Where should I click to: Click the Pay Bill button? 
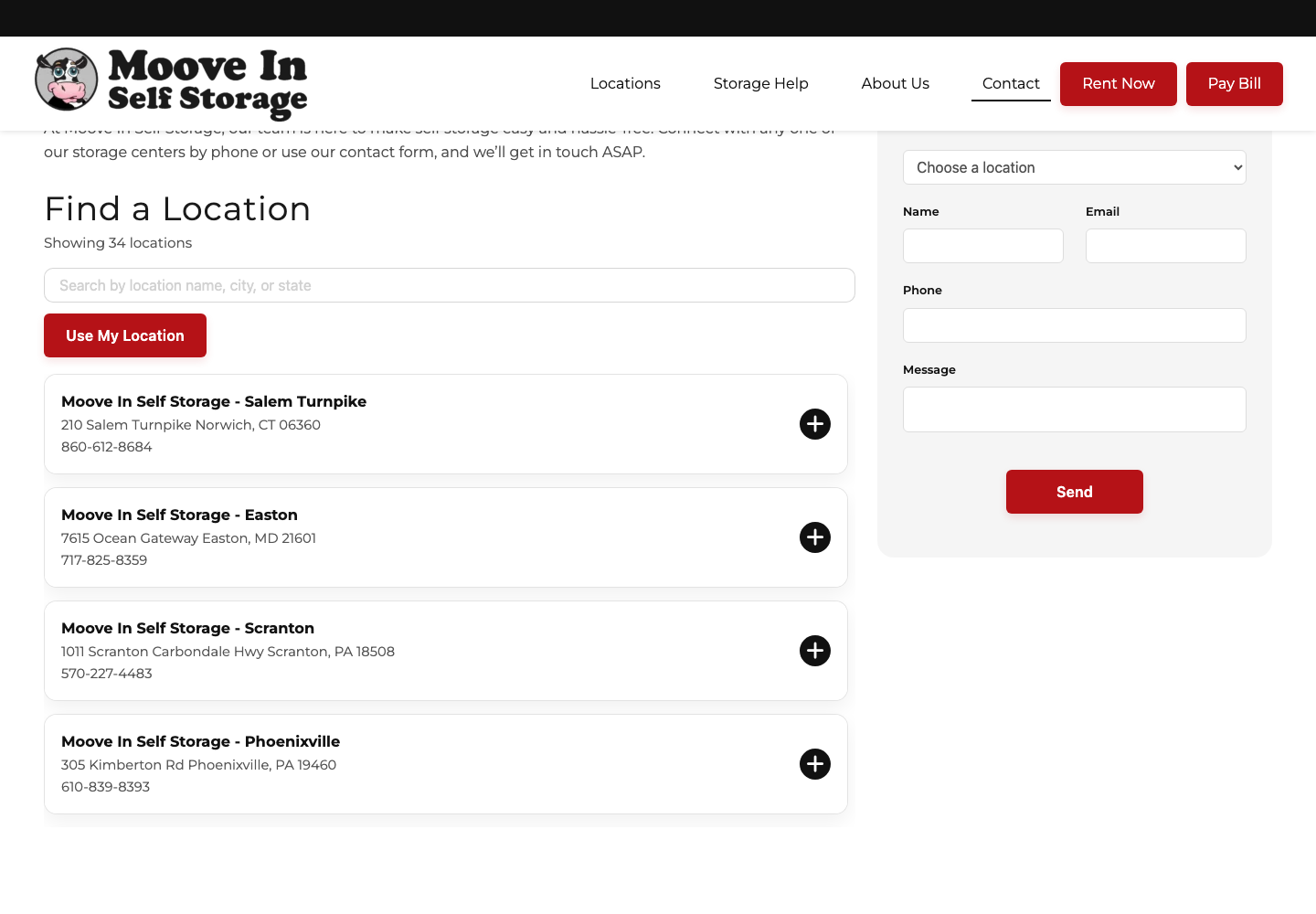[x=1235, y=84]
